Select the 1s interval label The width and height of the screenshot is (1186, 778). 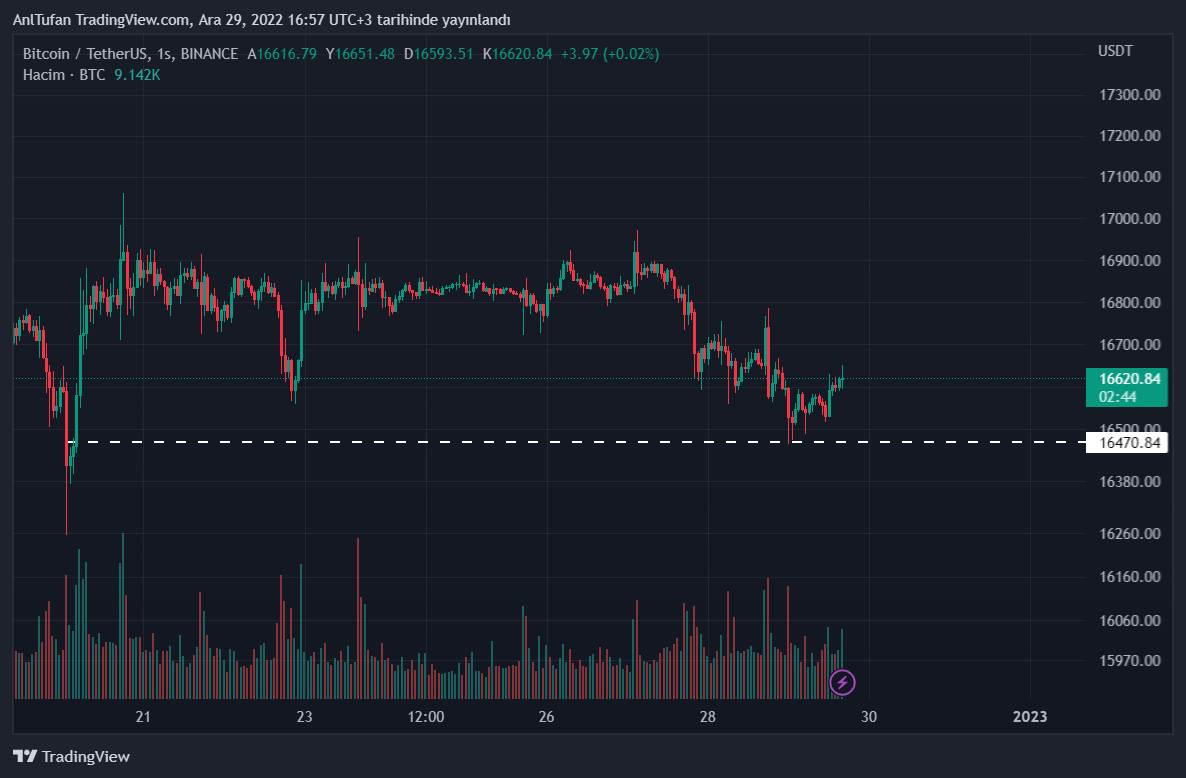click(165, 54)
